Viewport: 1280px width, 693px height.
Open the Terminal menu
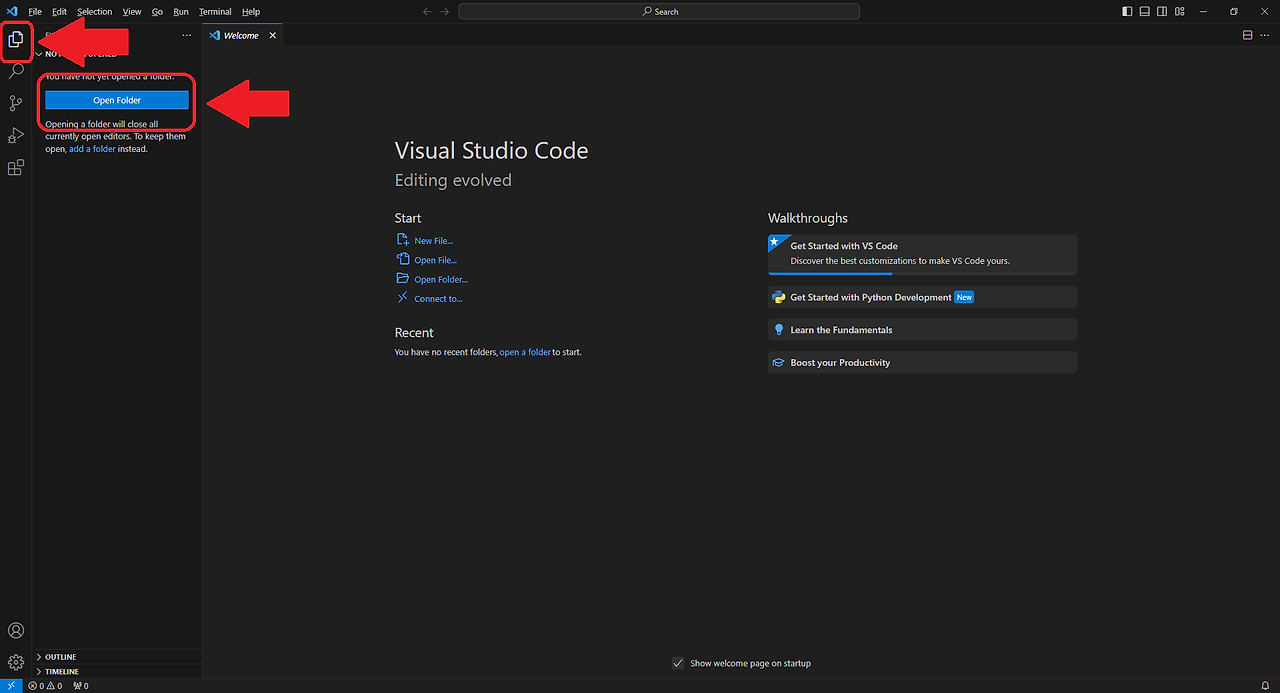point(215,11)
